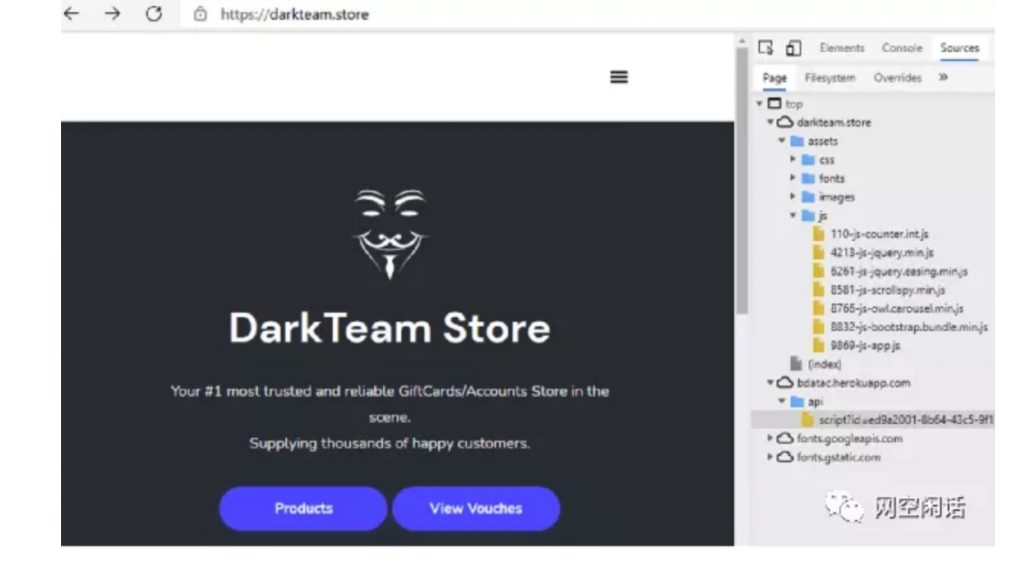
Task: Open 8581-js-scrollspy.min.js file
Action: click(x=888, y=289)
